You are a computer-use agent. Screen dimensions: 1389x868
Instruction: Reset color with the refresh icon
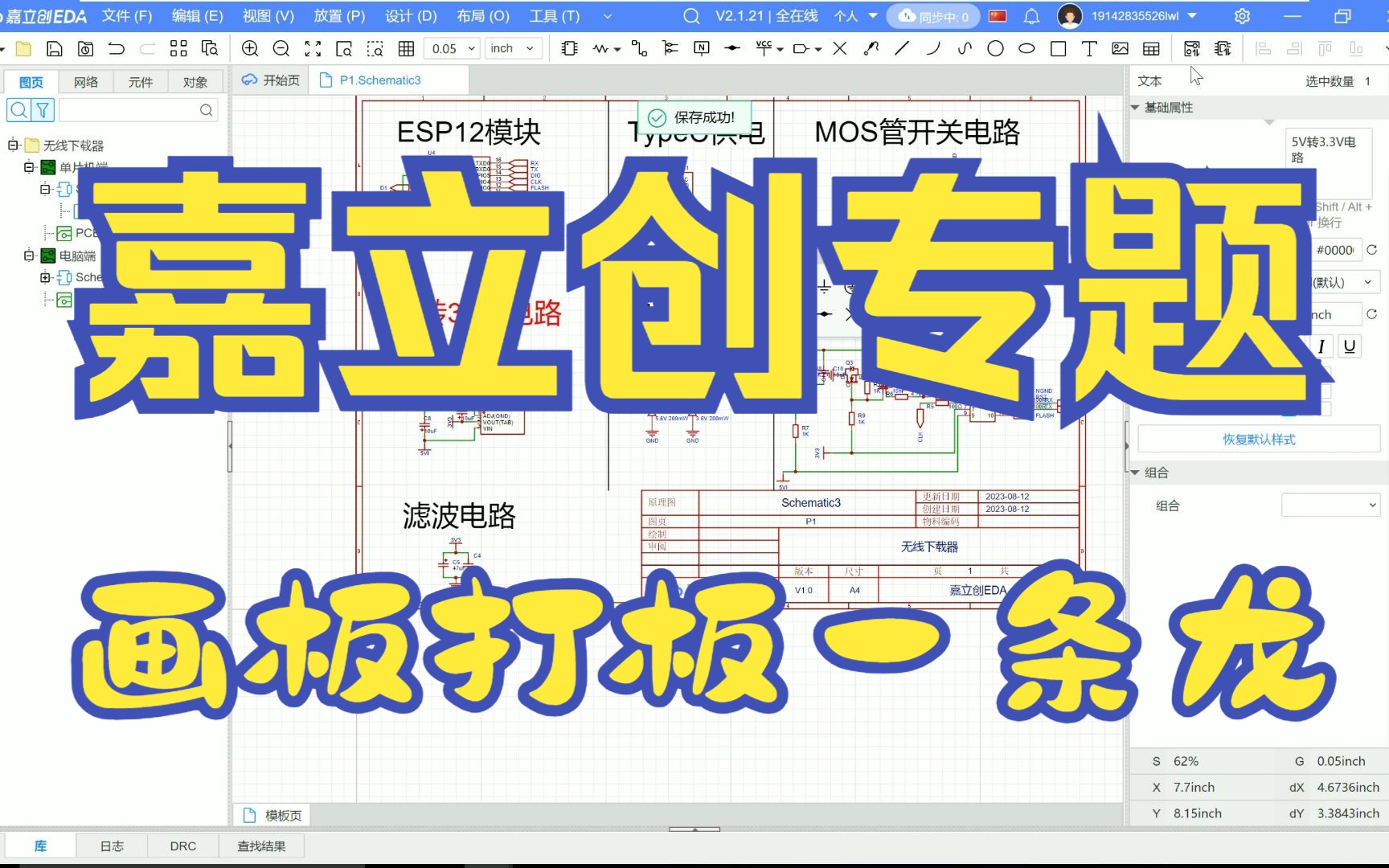pos(1372,250)
